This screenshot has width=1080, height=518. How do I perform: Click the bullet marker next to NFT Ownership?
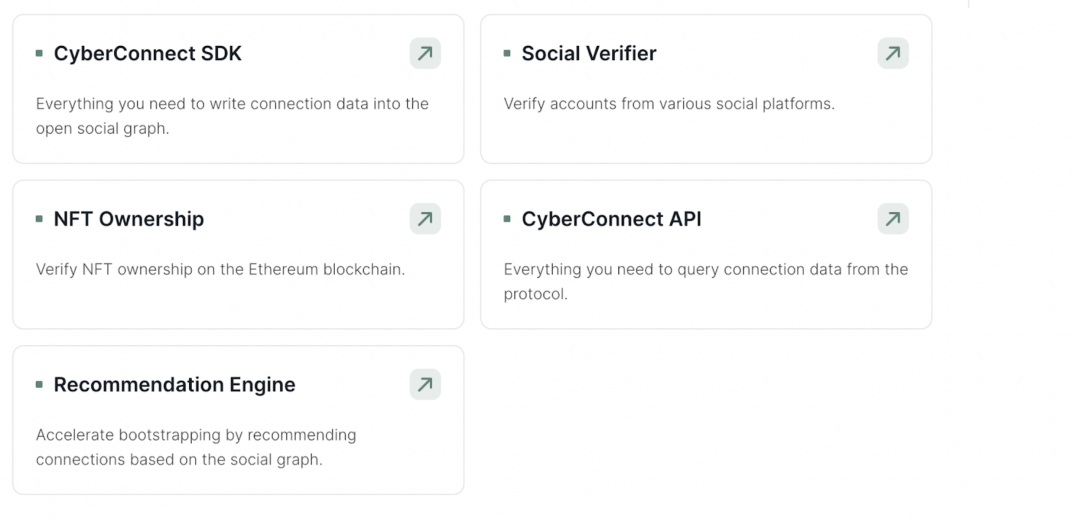(x=39, y=219)
